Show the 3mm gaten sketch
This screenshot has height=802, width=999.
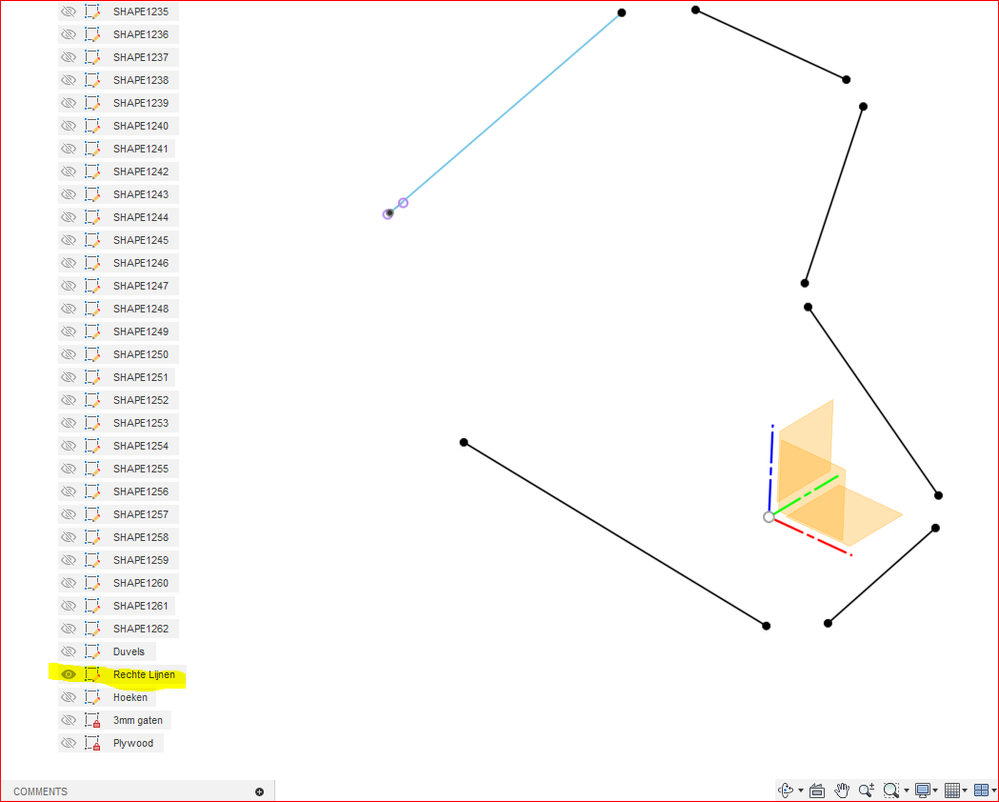[x=68, y=720]
